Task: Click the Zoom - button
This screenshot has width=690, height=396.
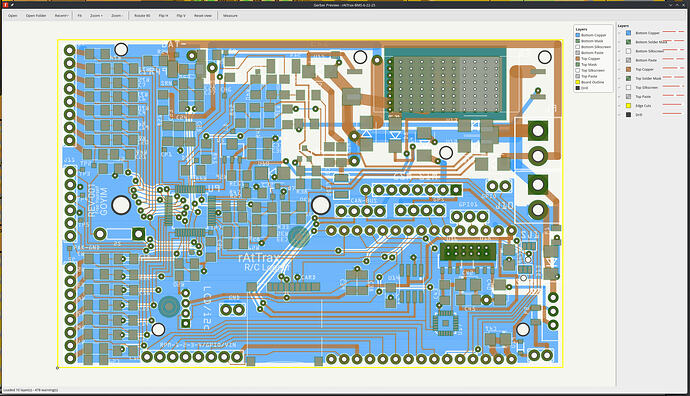Action: click(x=117, y=15)
